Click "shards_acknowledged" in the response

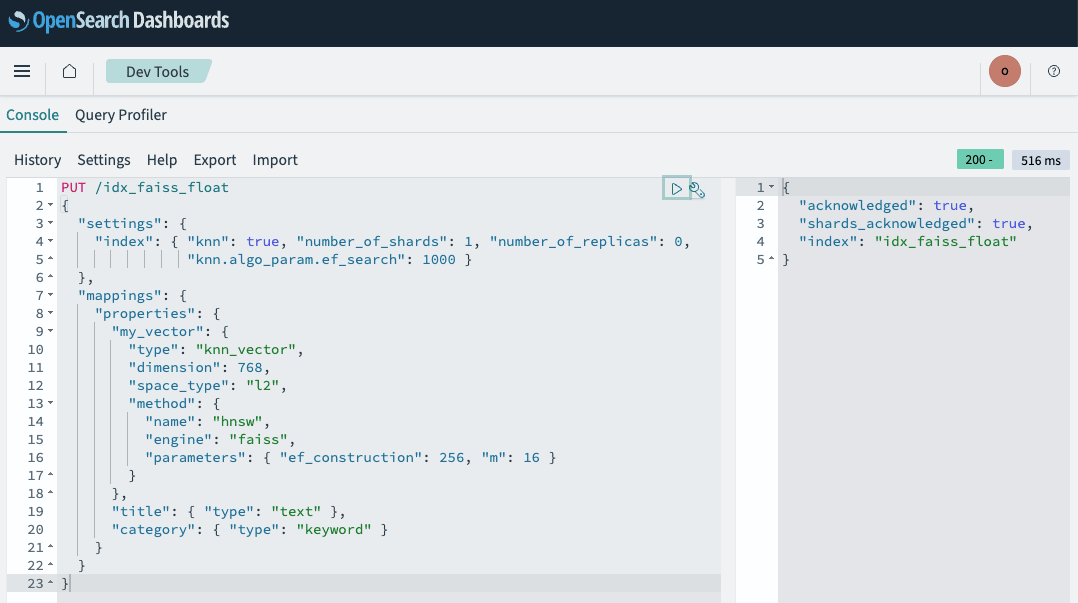tap(887, 223)
